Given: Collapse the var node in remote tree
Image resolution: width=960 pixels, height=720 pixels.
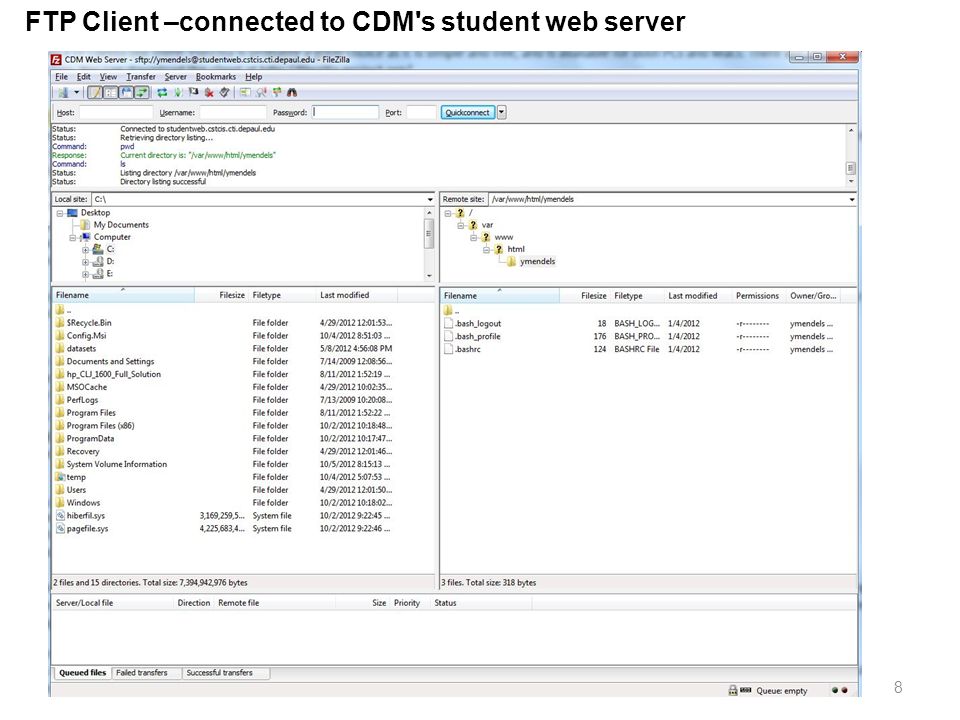Looking at the screenshot, I should tap(460, 225).
